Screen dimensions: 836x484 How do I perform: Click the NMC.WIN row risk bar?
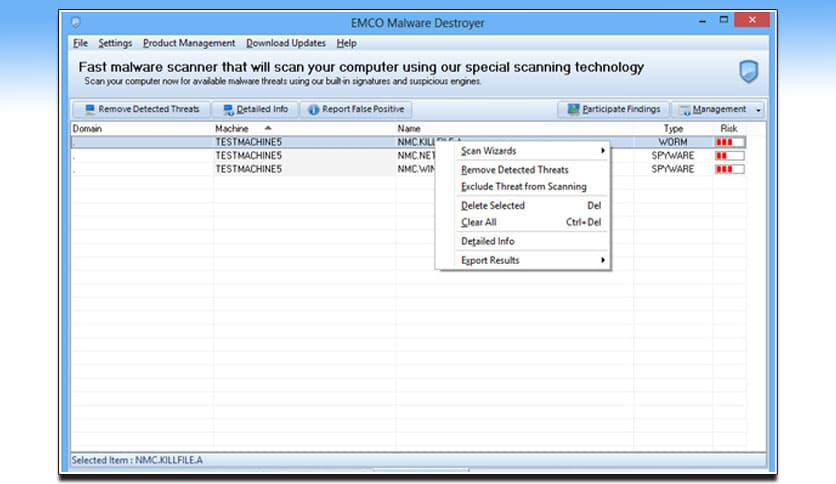pos(730,169)
